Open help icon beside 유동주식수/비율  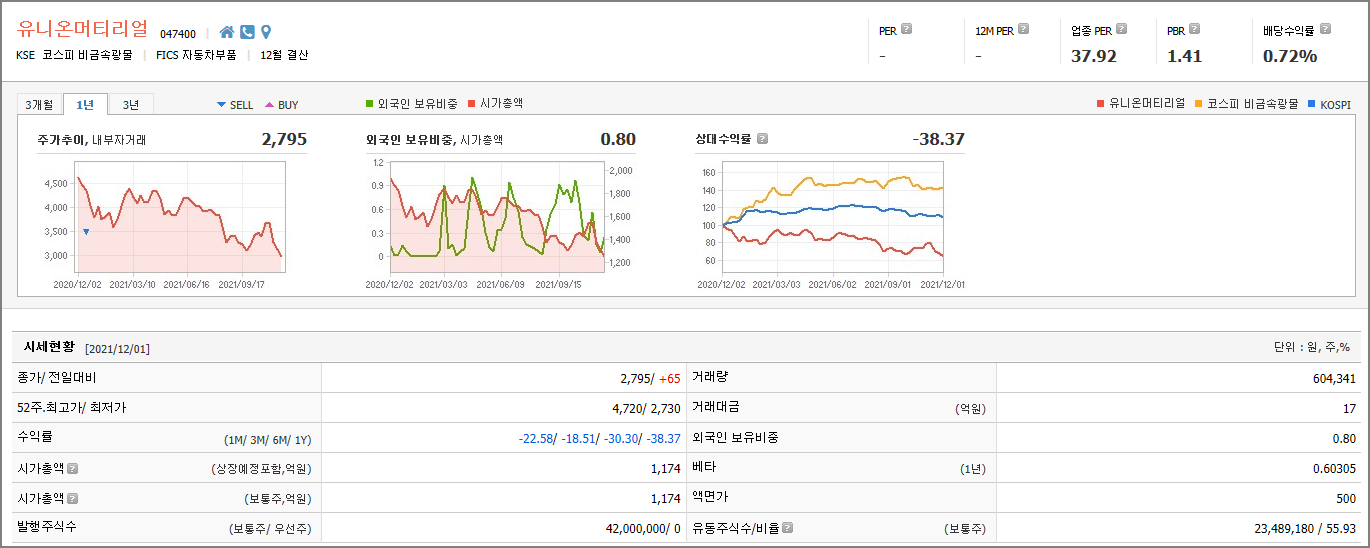point(788,528)
